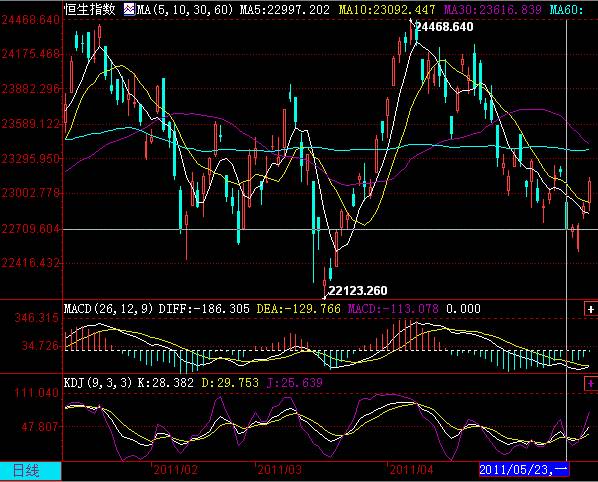598x482 pixels.
Task: Click the 2011/03 timeline label
Action: pos(280,469)
